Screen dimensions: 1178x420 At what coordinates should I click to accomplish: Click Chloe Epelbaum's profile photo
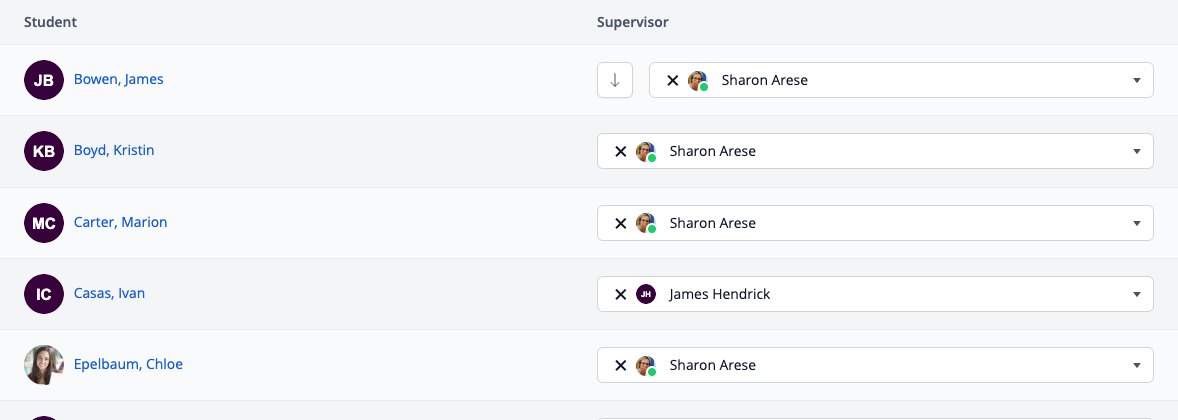pos(44,365)
